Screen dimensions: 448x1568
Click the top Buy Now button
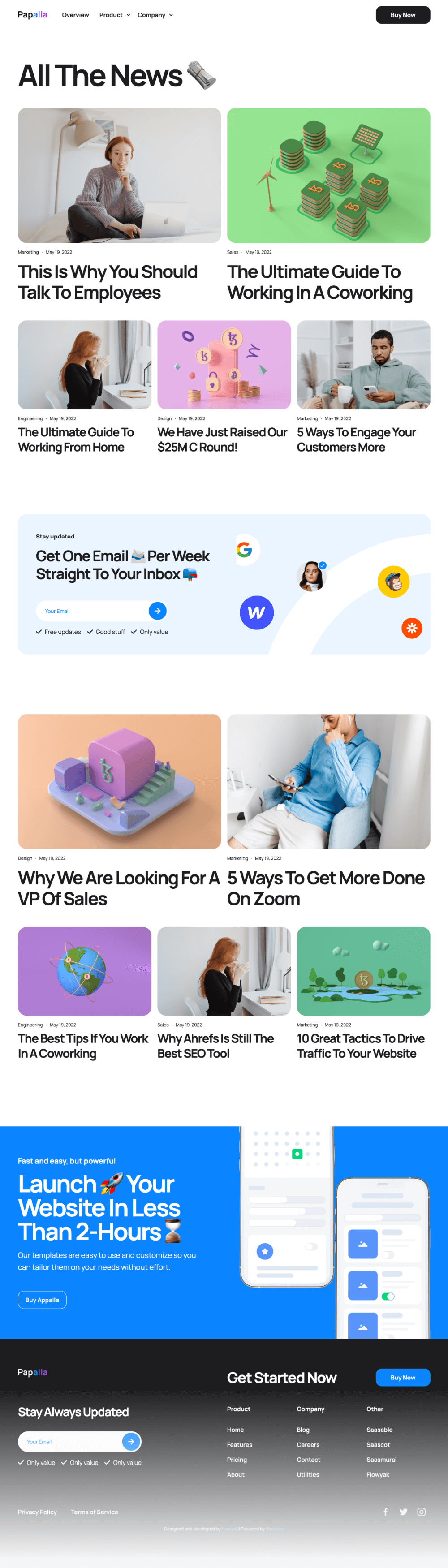[403, 15]
